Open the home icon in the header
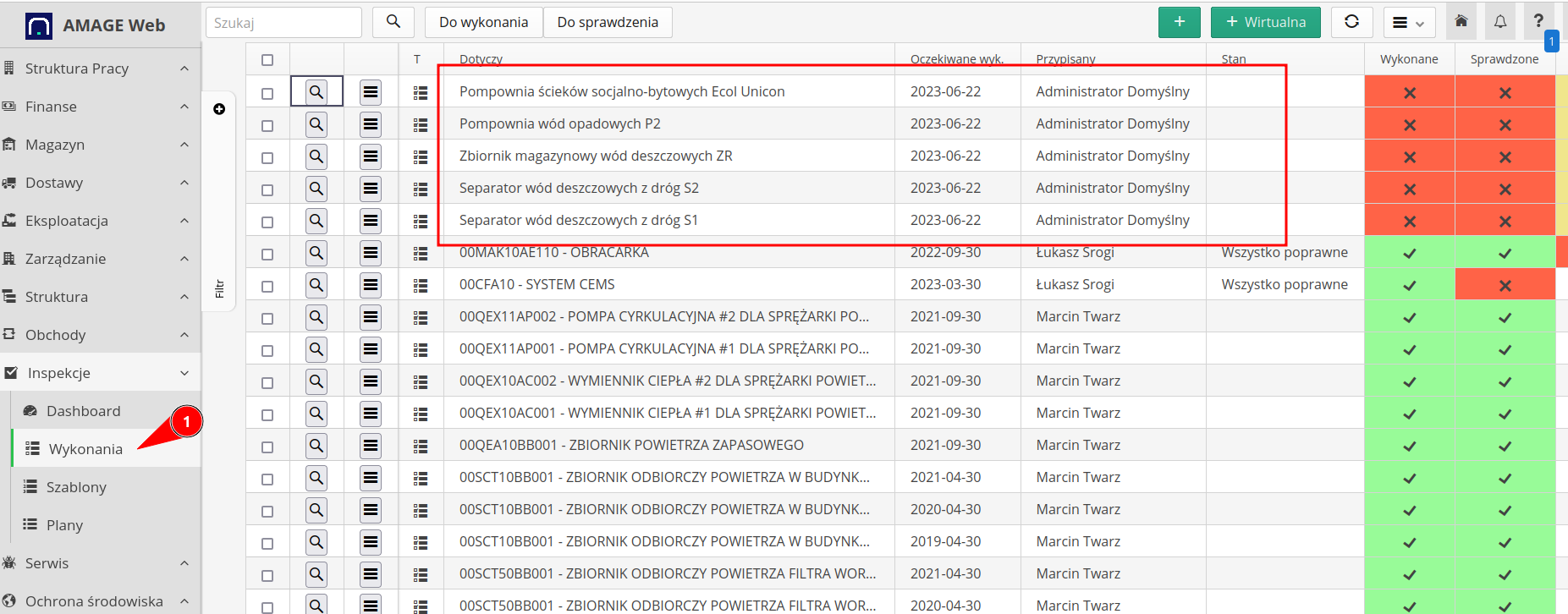The height and width of the screenshot is (614, 1568). coord(1461,22)
